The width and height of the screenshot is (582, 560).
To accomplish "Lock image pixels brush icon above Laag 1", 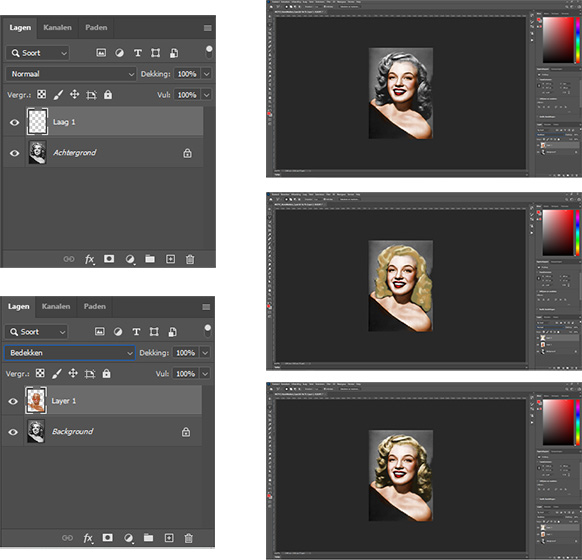I will (x=58, y=95).
